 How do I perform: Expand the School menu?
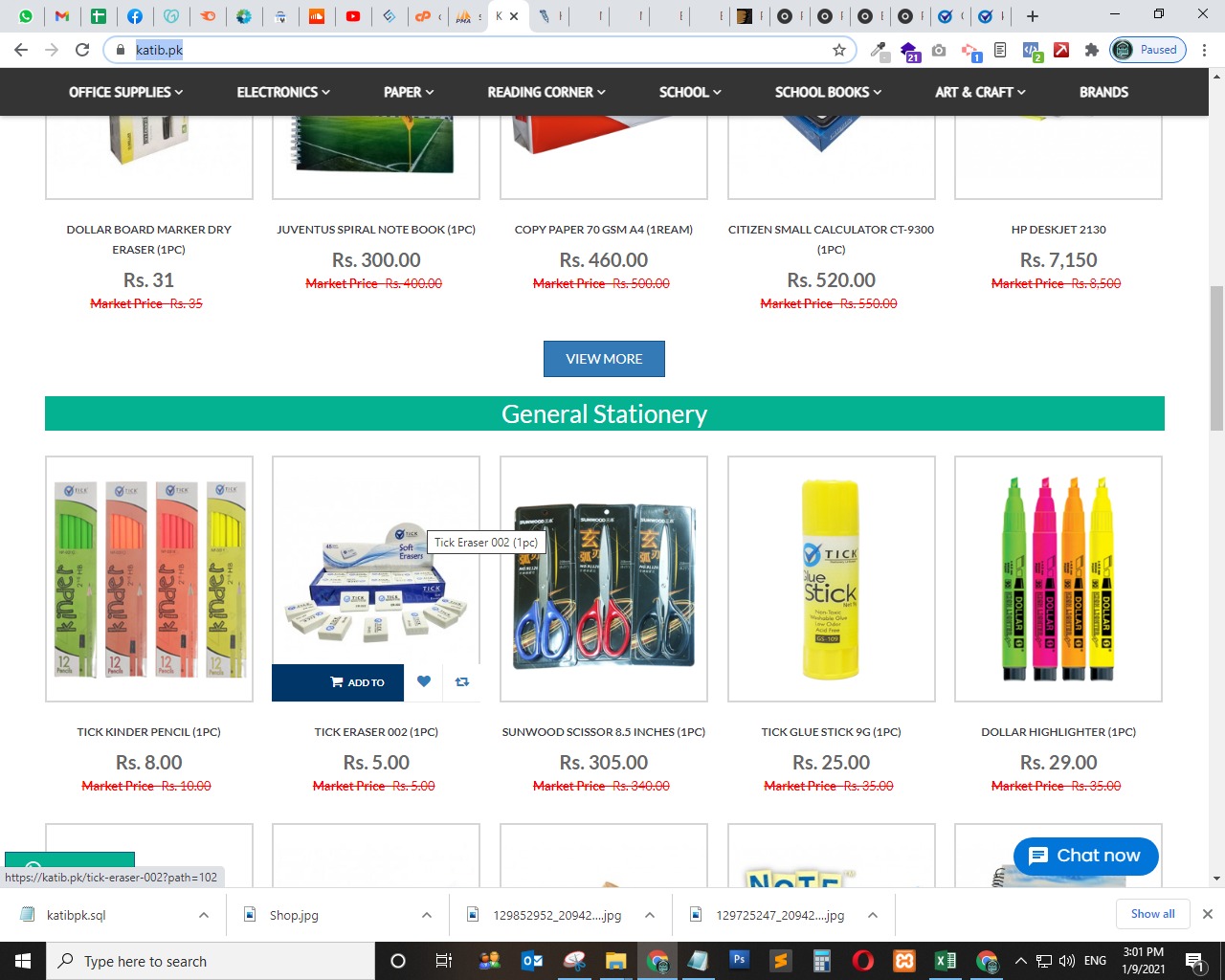690,92
